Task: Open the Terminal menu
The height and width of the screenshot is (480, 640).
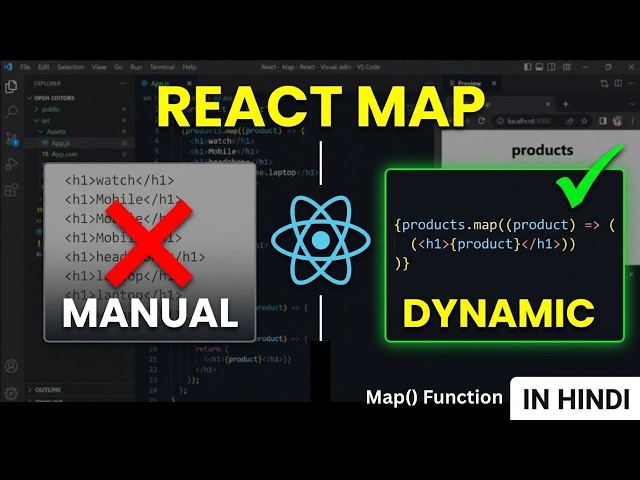Action: click(162, 67)
